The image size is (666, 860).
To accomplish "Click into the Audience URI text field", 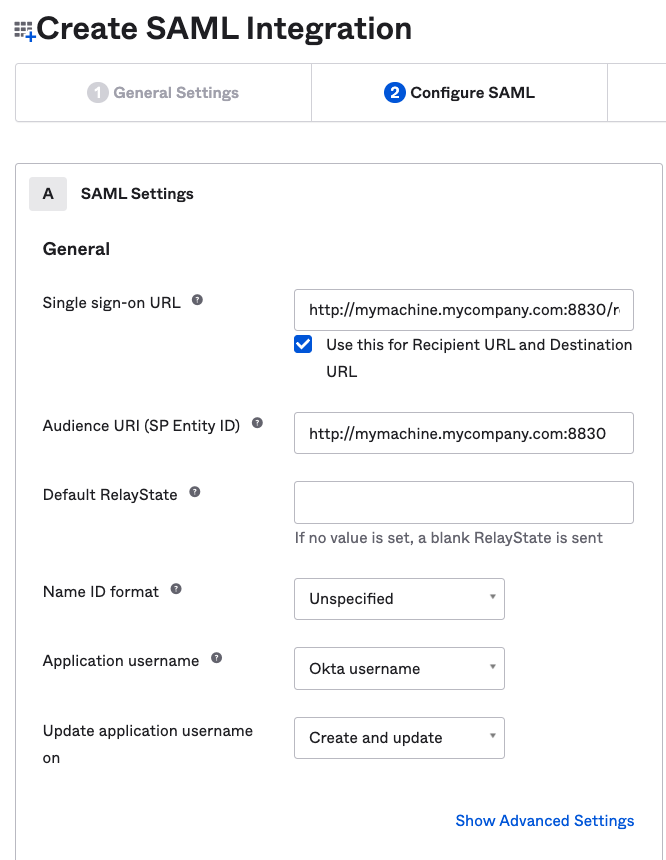I will (463, 433).
